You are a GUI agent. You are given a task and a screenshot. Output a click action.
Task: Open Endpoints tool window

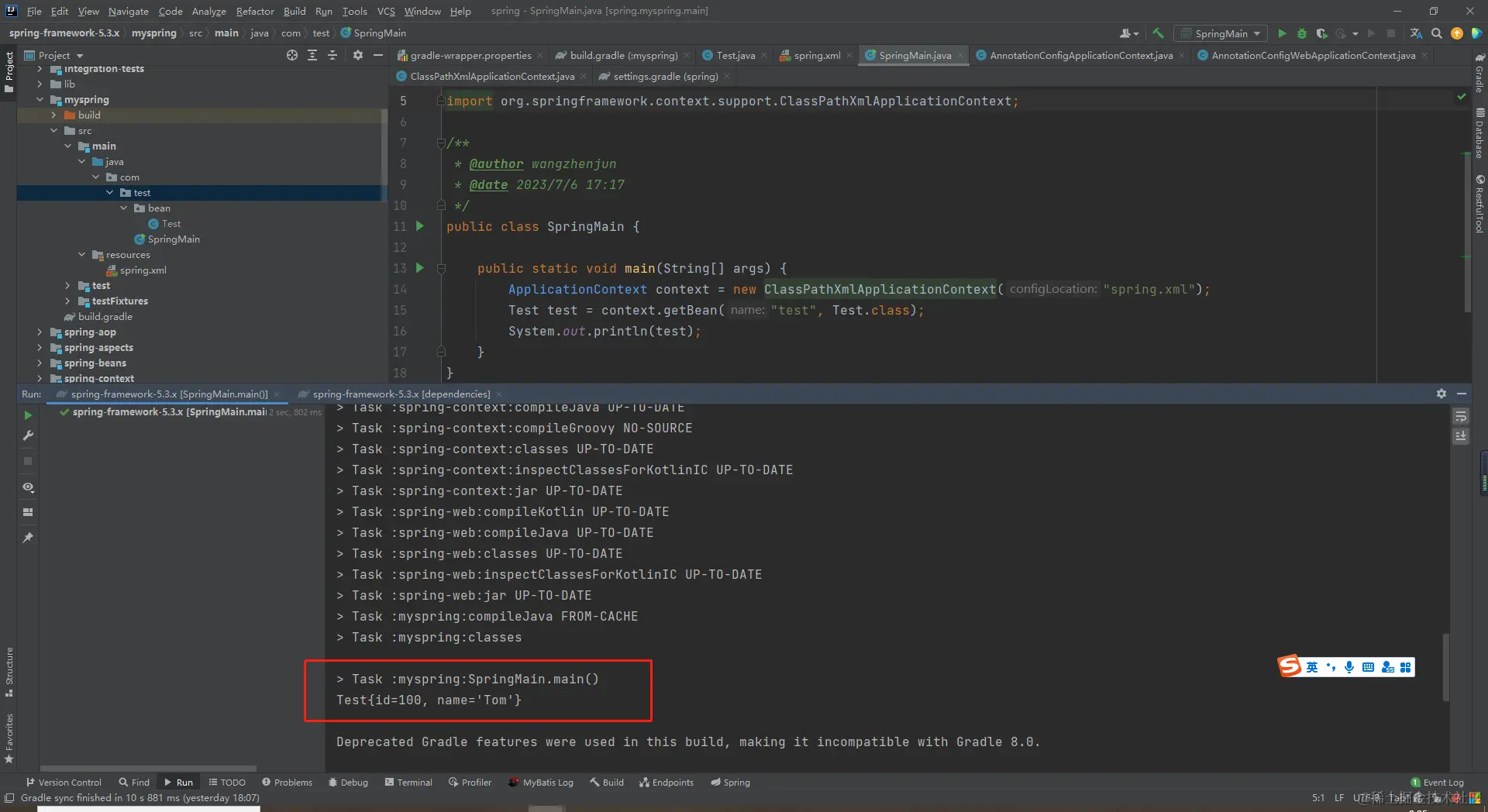(x=666, y=782)
